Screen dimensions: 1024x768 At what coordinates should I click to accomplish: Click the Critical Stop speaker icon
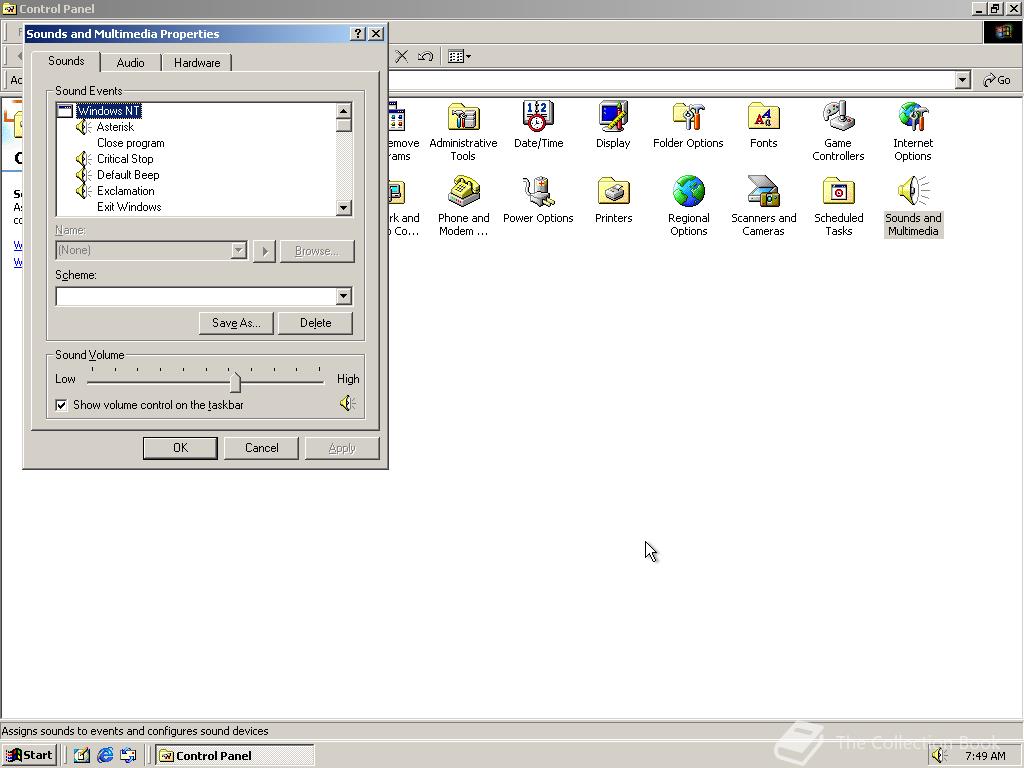(84, 159)
